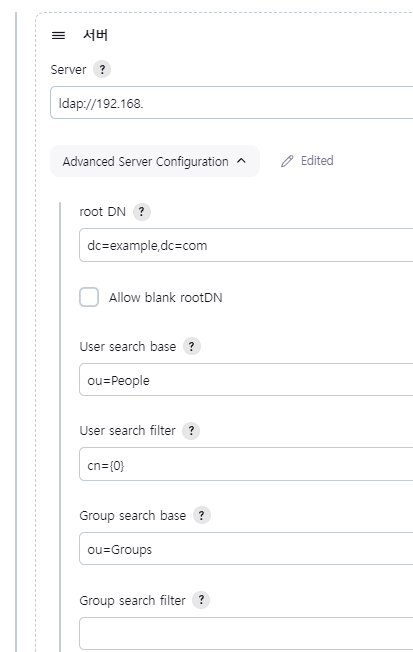Show help for User search filter

pyautogui.click(x=191, y=430)
